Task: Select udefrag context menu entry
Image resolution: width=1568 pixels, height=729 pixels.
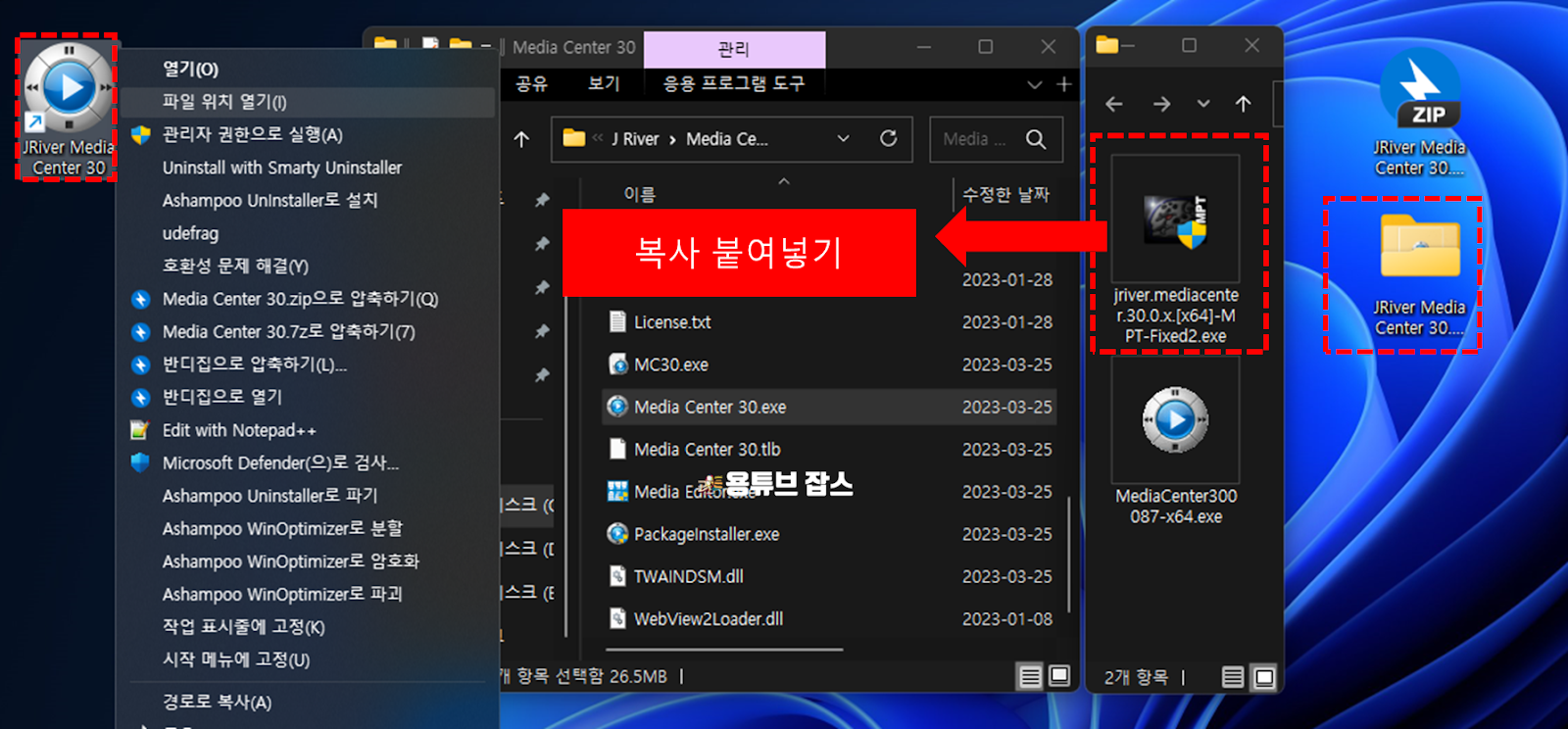Action: [x=306, y=233]
